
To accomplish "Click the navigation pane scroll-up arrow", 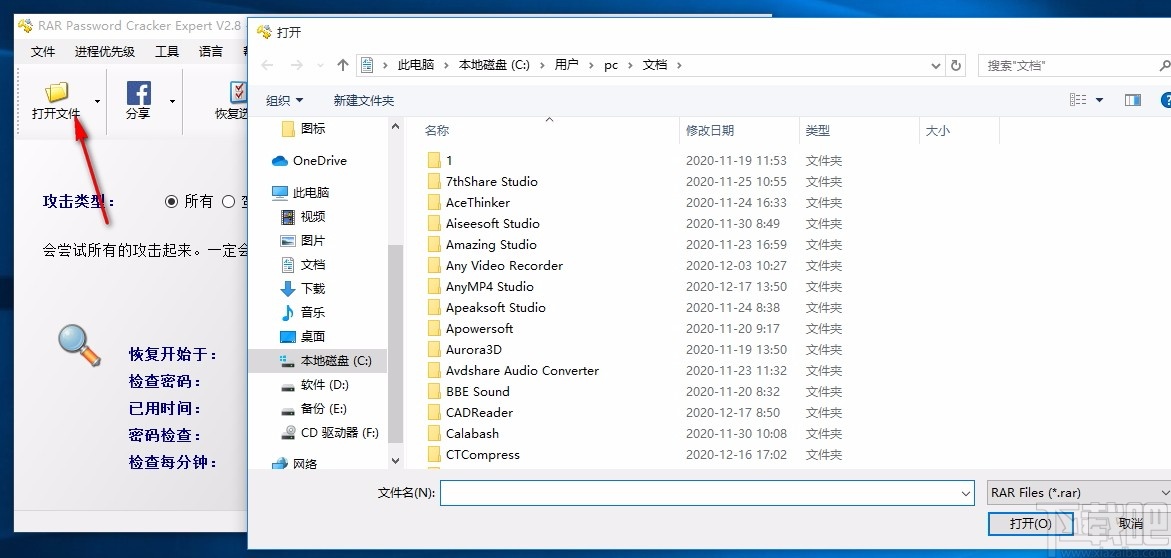I will (396, 127).
